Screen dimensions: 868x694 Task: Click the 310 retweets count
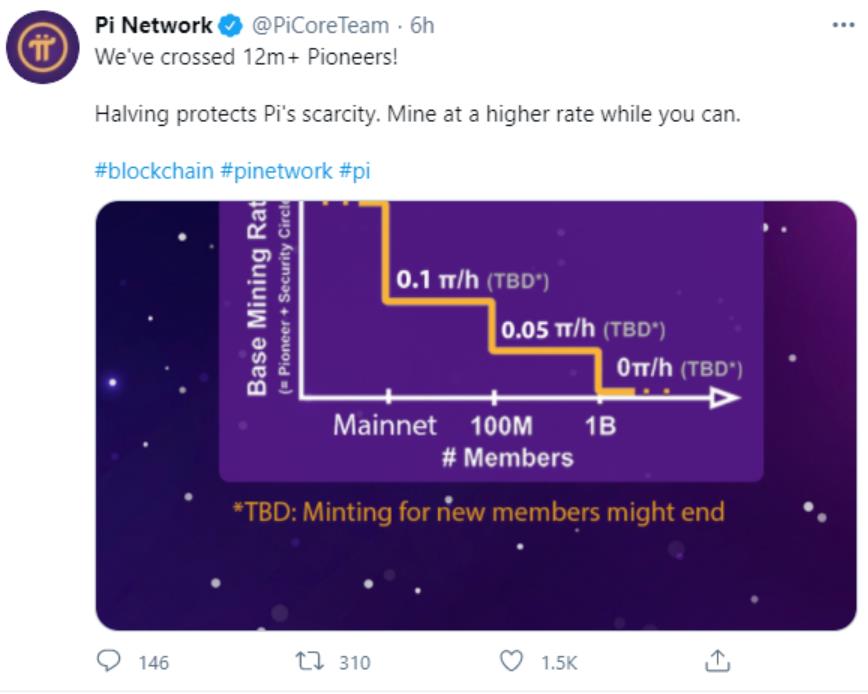point(354,662)
